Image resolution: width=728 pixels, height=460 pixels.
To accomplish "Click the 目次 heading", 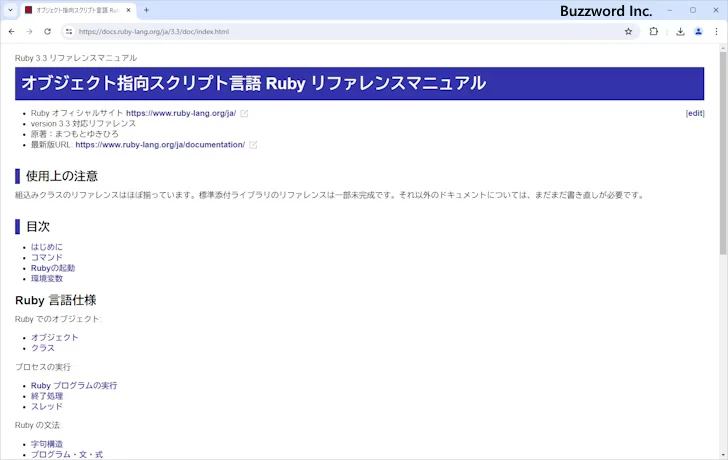I will coord(38,227).
